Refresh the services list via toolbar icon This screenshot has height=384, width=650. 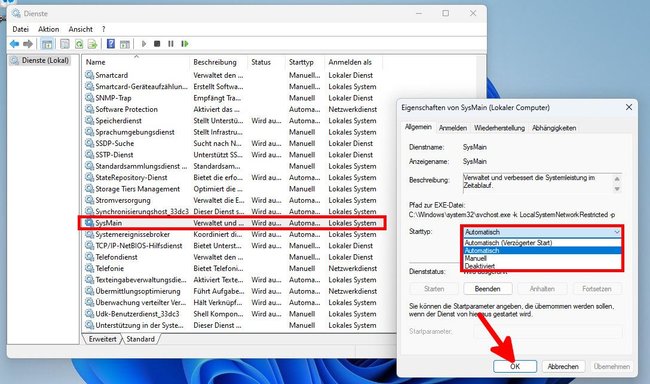tap(79, 44)
